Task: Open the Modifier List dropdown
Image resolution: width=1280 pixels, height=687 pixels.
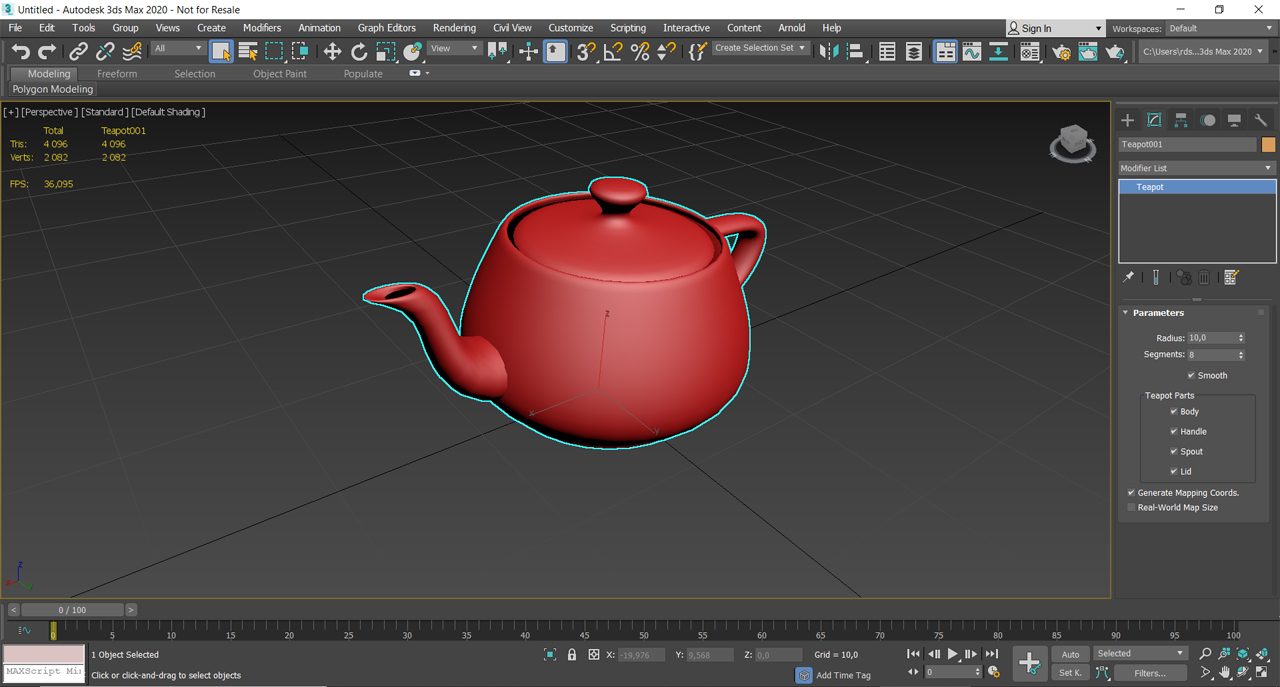Action: 1196,168
